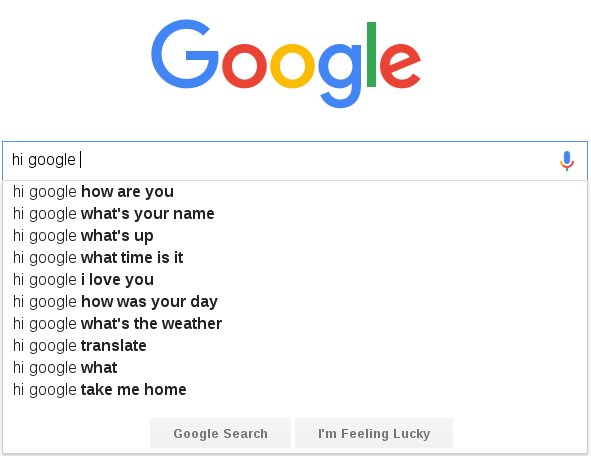The height and width of the screenshot is (456, 591).
Task: Select suggestion 'hi google how are you'
Action: coord(295,191)
